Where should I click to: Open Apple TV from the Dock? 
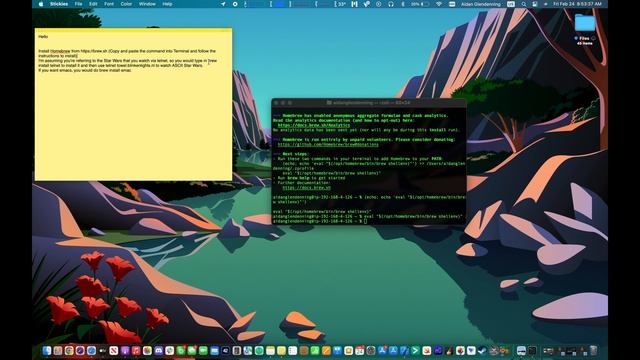point(102,351)
